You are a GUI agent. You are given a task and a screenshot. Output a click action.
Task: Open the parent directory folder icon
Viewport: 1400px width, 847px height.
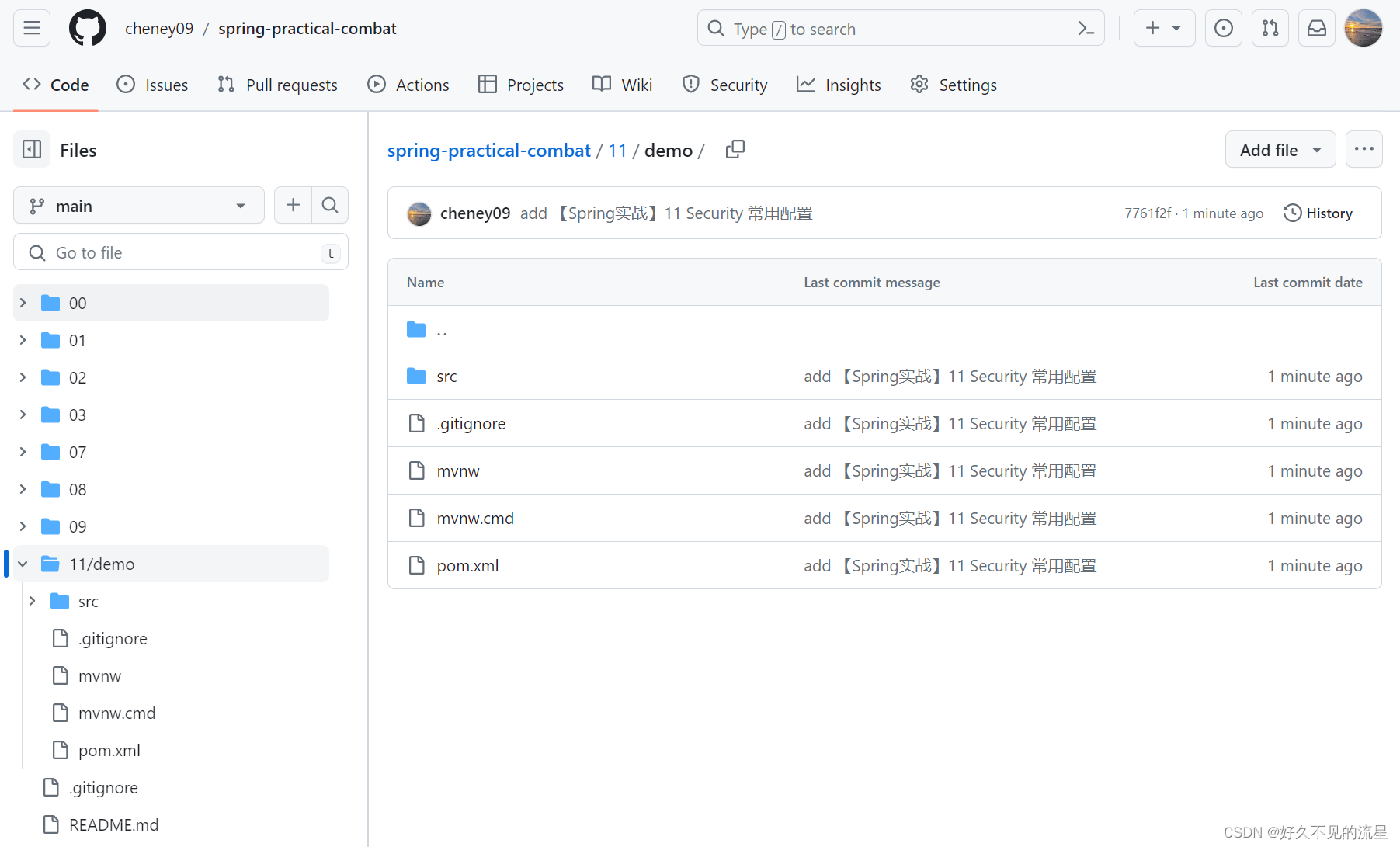point(416,329)
